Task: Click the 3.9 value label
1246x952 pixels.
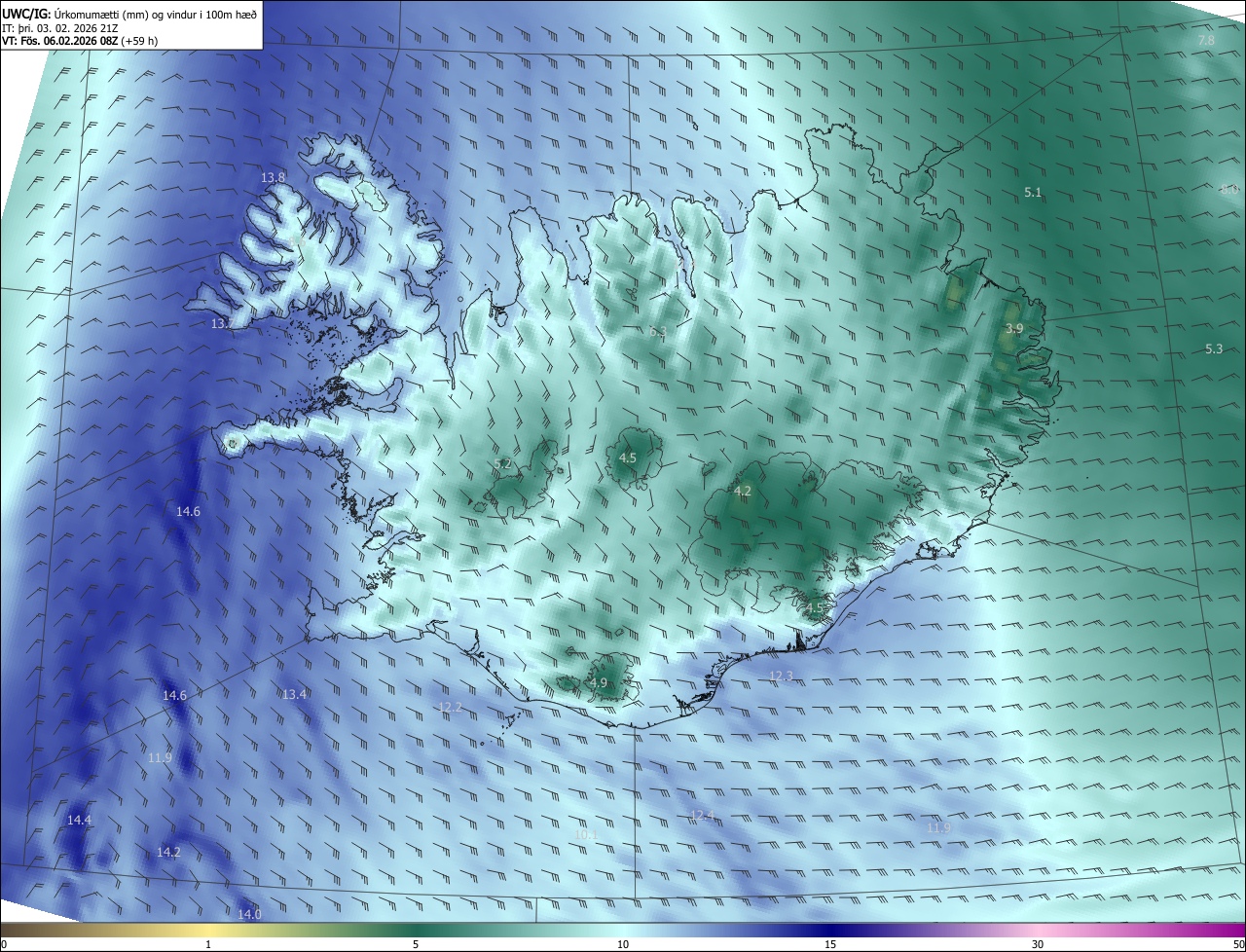Action: pos(1014,328)
